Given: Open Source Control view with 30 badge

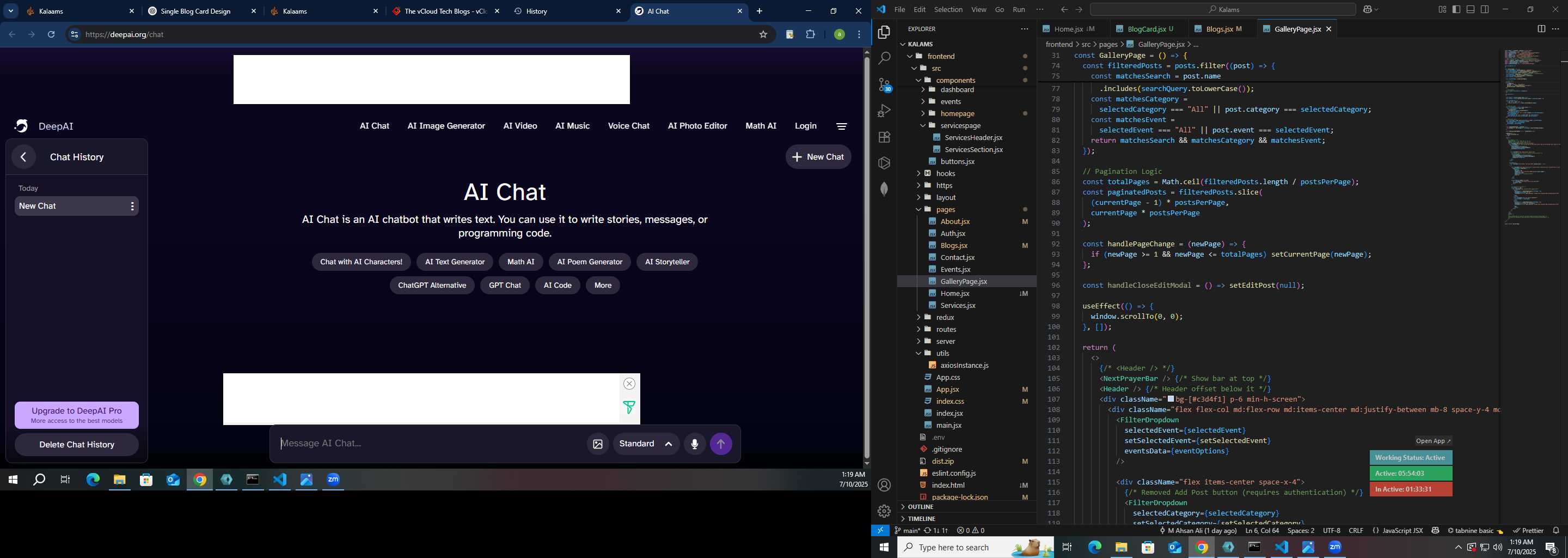Looking at the screenshot, I should click(x=884, y=84).
